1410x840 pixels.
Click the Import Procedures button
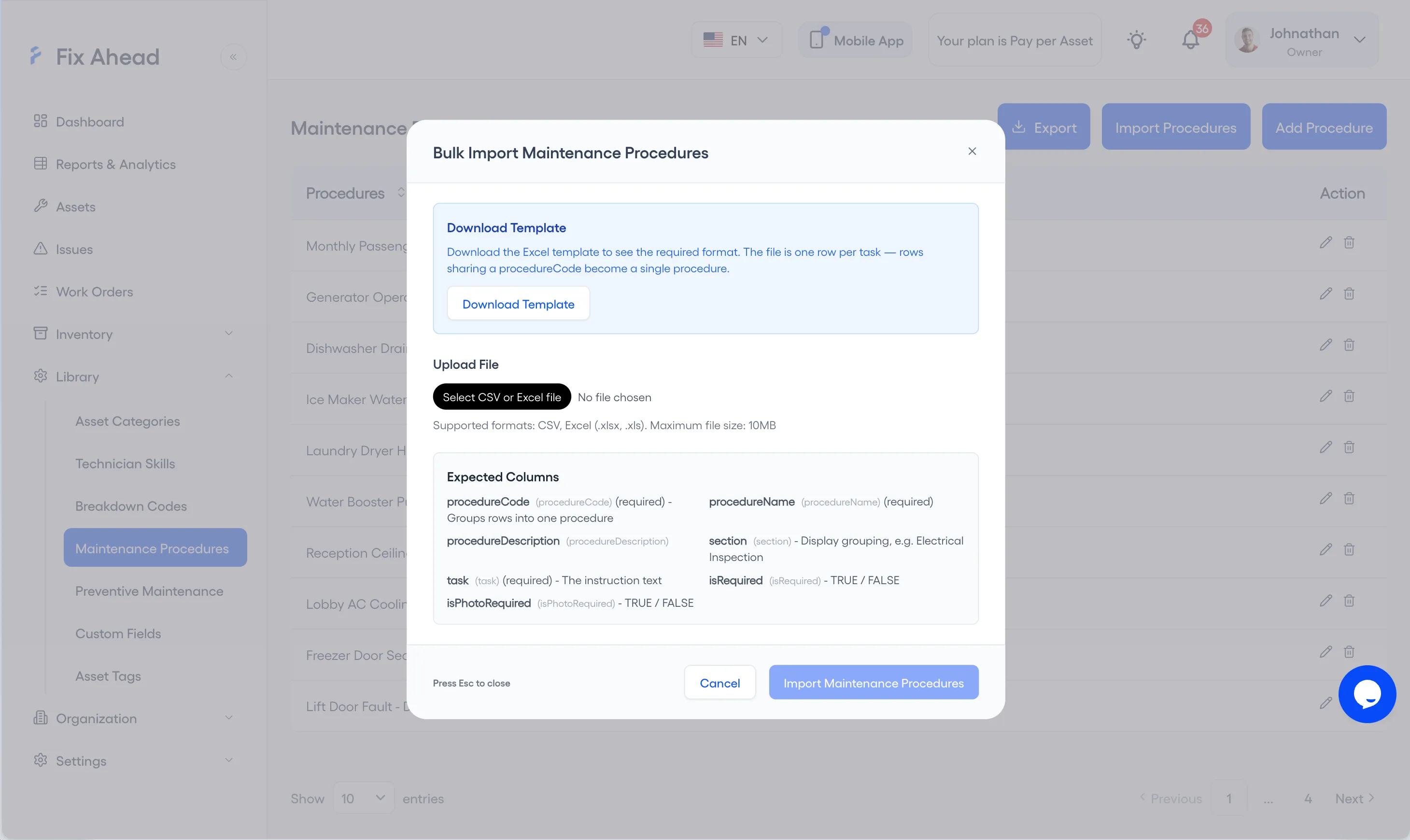tap(1176, 127)
